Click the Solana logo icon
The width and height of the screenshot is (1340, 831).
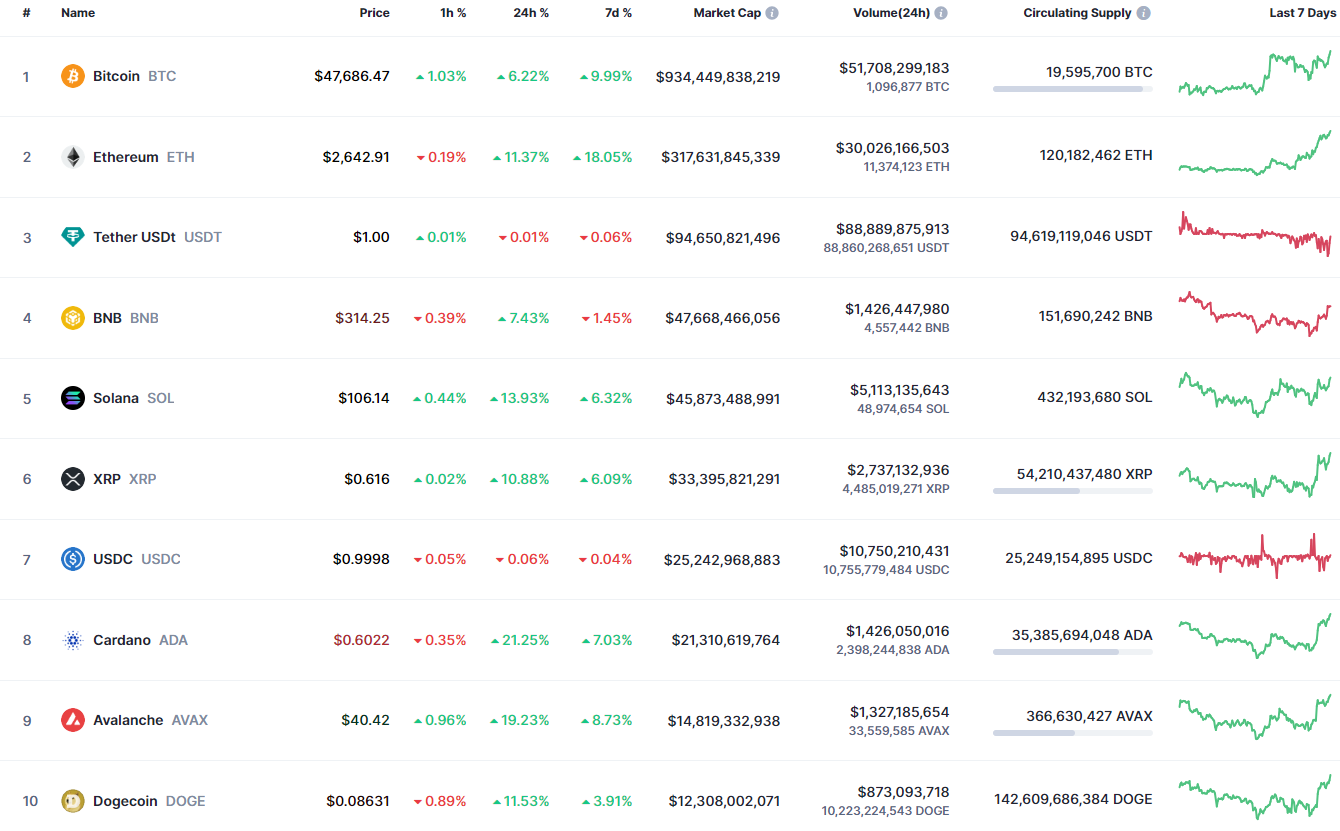pos(73,398)
